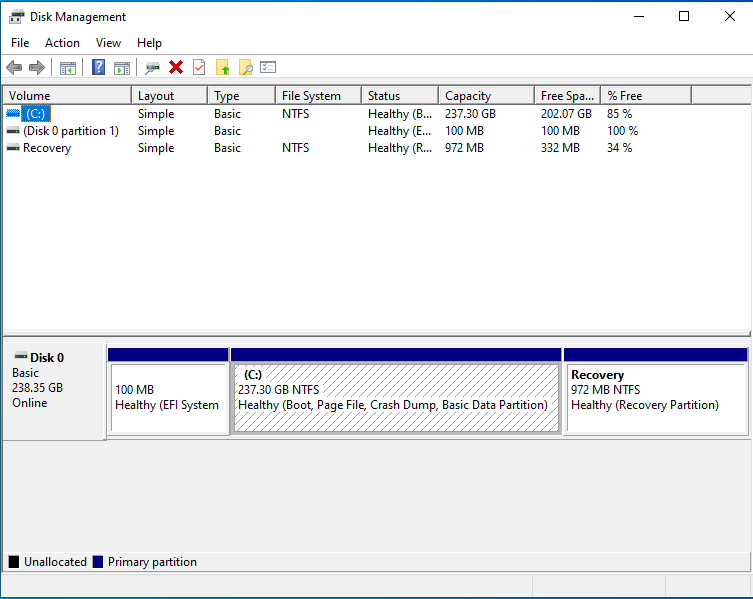
Task: Sort by Layout column header
Action: coord(170,96)
